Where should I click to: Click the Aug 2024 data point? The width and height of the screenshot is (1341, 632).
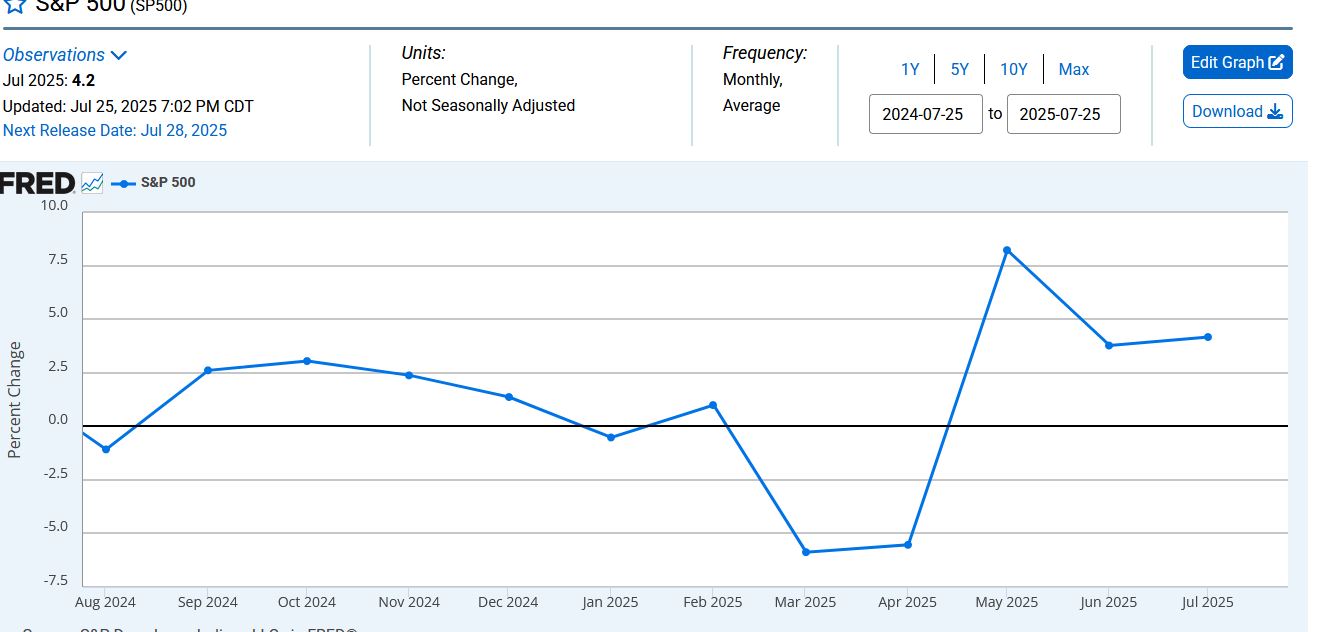[x=106, y=450]
